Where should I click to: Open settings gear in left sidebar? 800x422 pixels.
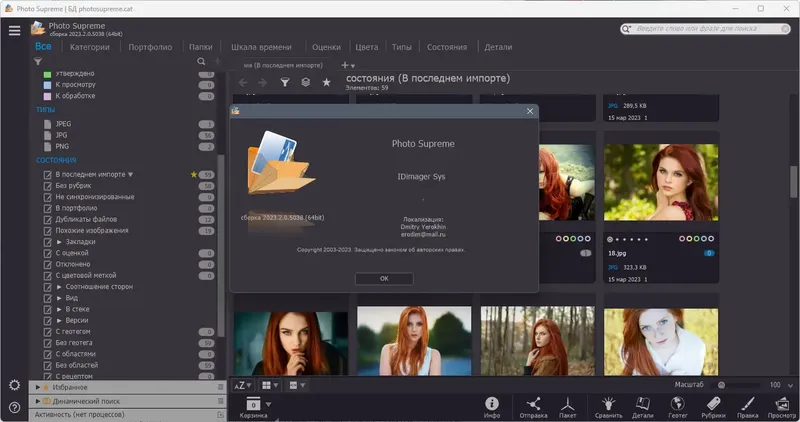(x=14, y=385)
